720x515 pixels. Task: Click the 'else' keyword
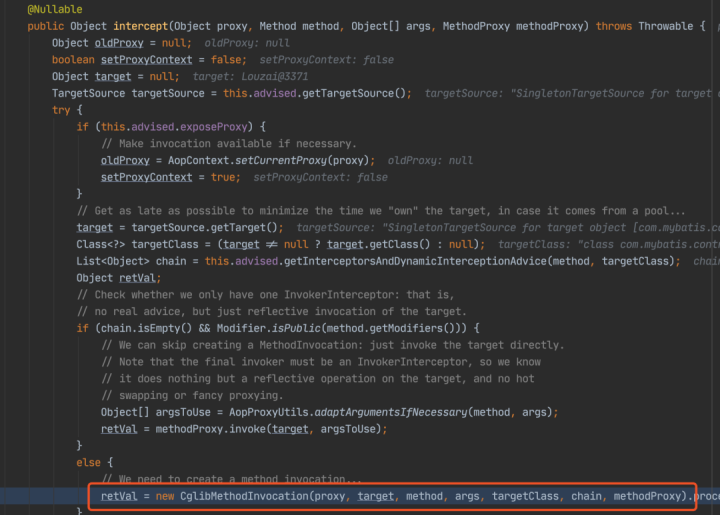[x=88, y=463]
